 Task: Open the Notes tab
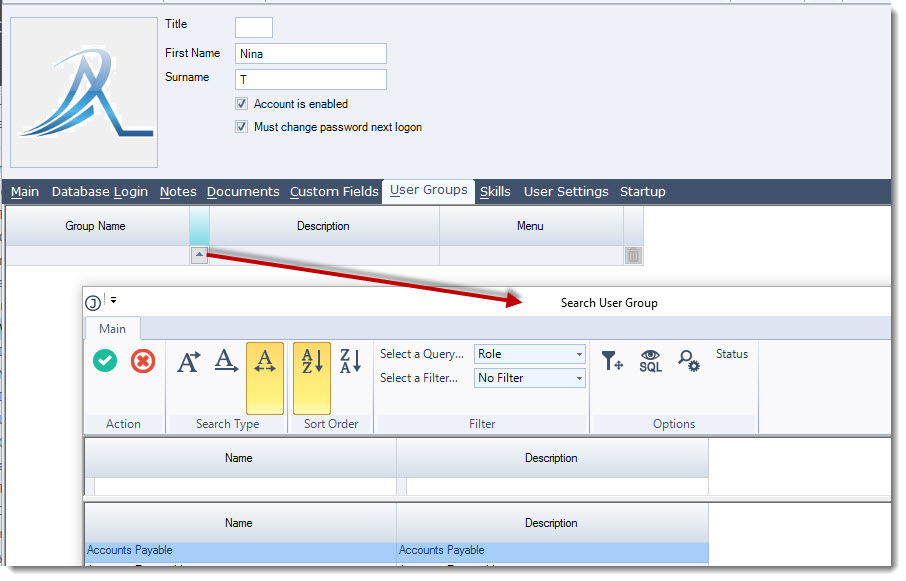coord(178,192)
